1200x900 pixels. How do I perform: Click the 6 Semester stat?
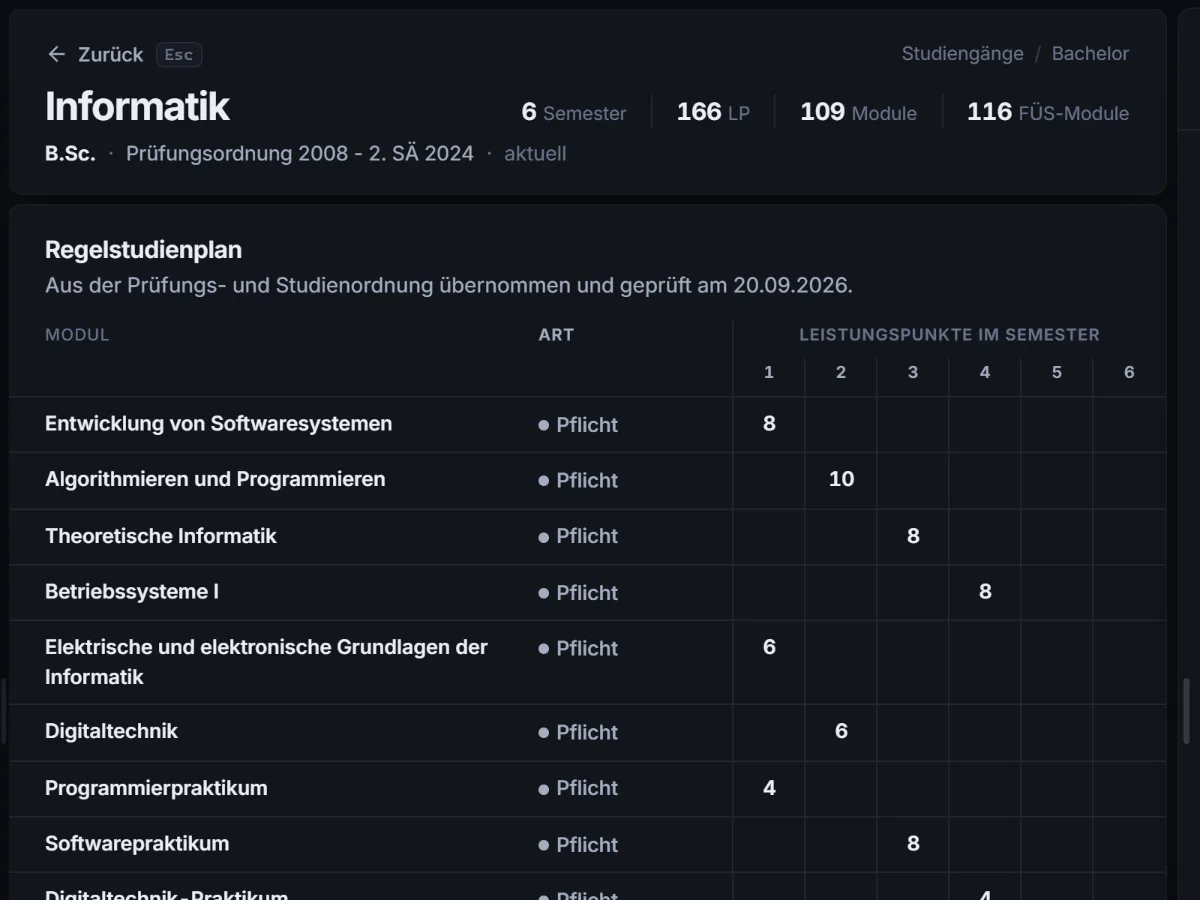coord(574,112)
